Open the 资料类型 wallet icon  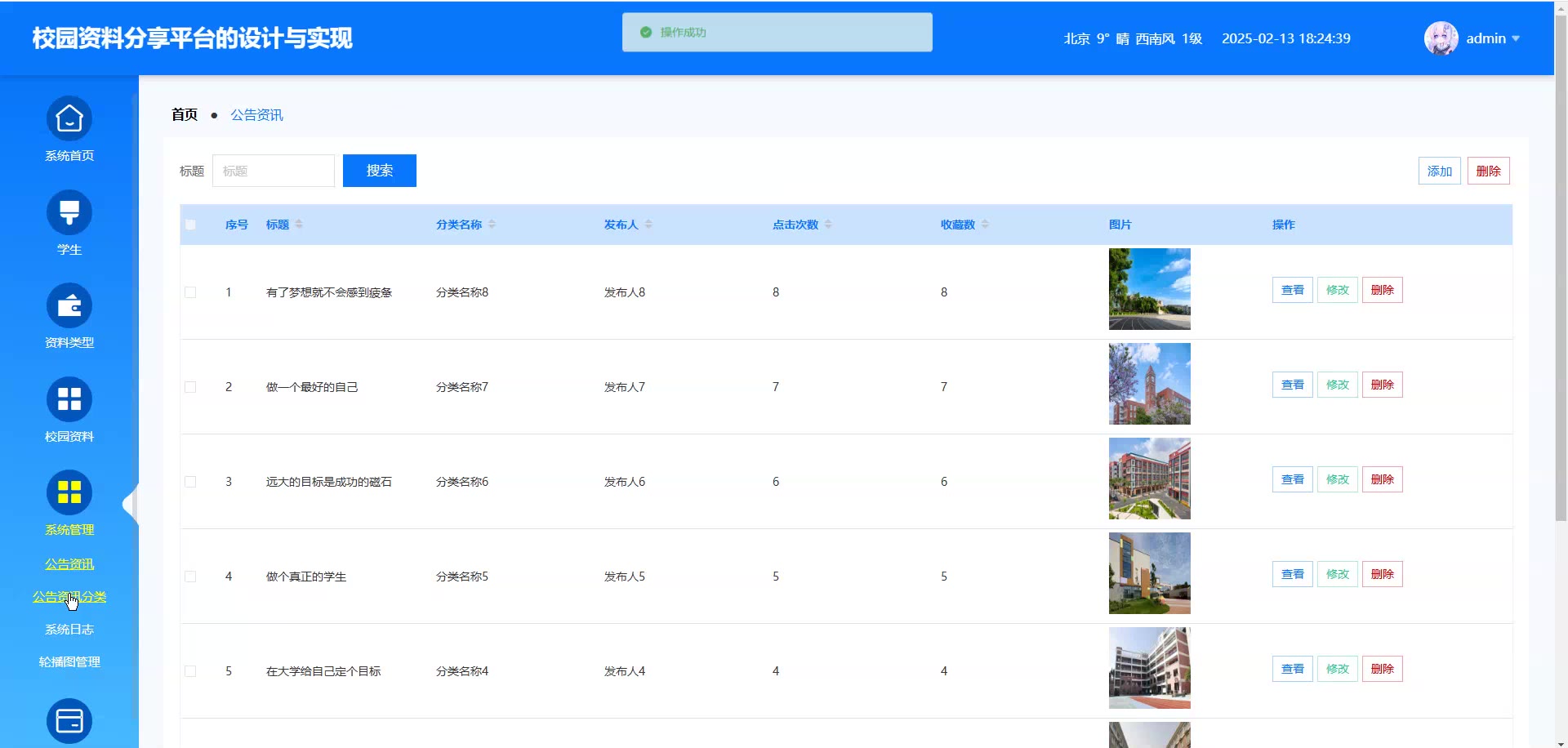[x=69, y=306]
